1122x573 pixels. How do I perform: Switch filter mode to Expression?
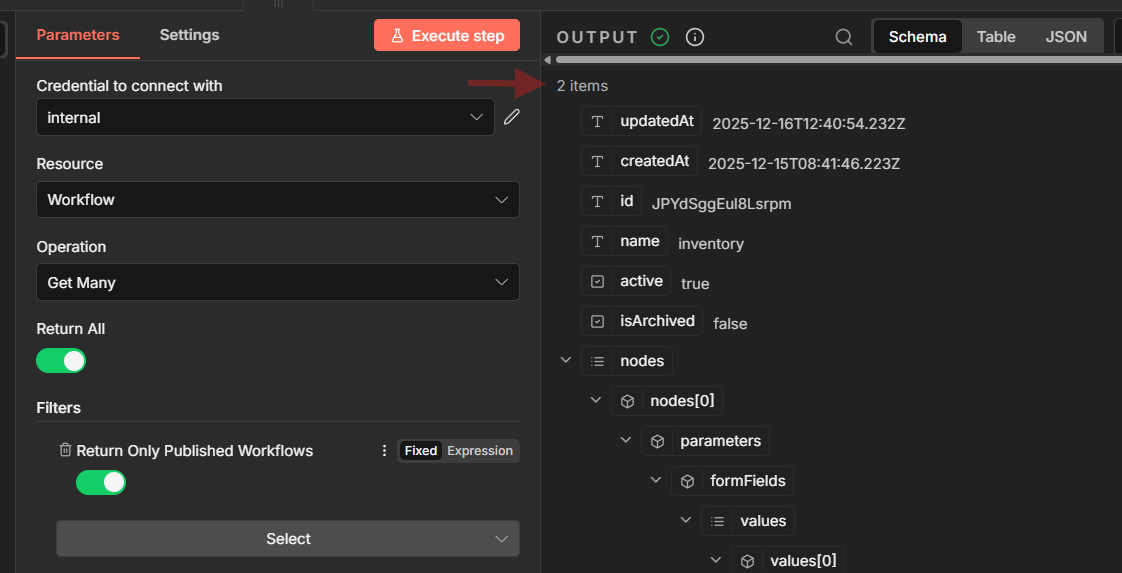point(479,451)
